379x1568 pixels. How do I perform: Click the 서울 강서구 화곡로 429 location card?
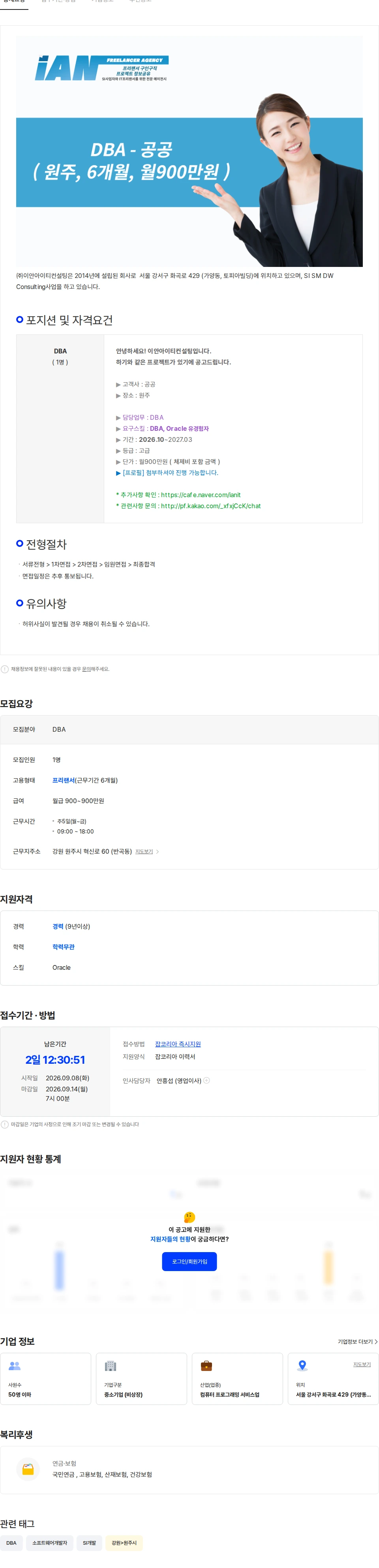point(333,1379)
